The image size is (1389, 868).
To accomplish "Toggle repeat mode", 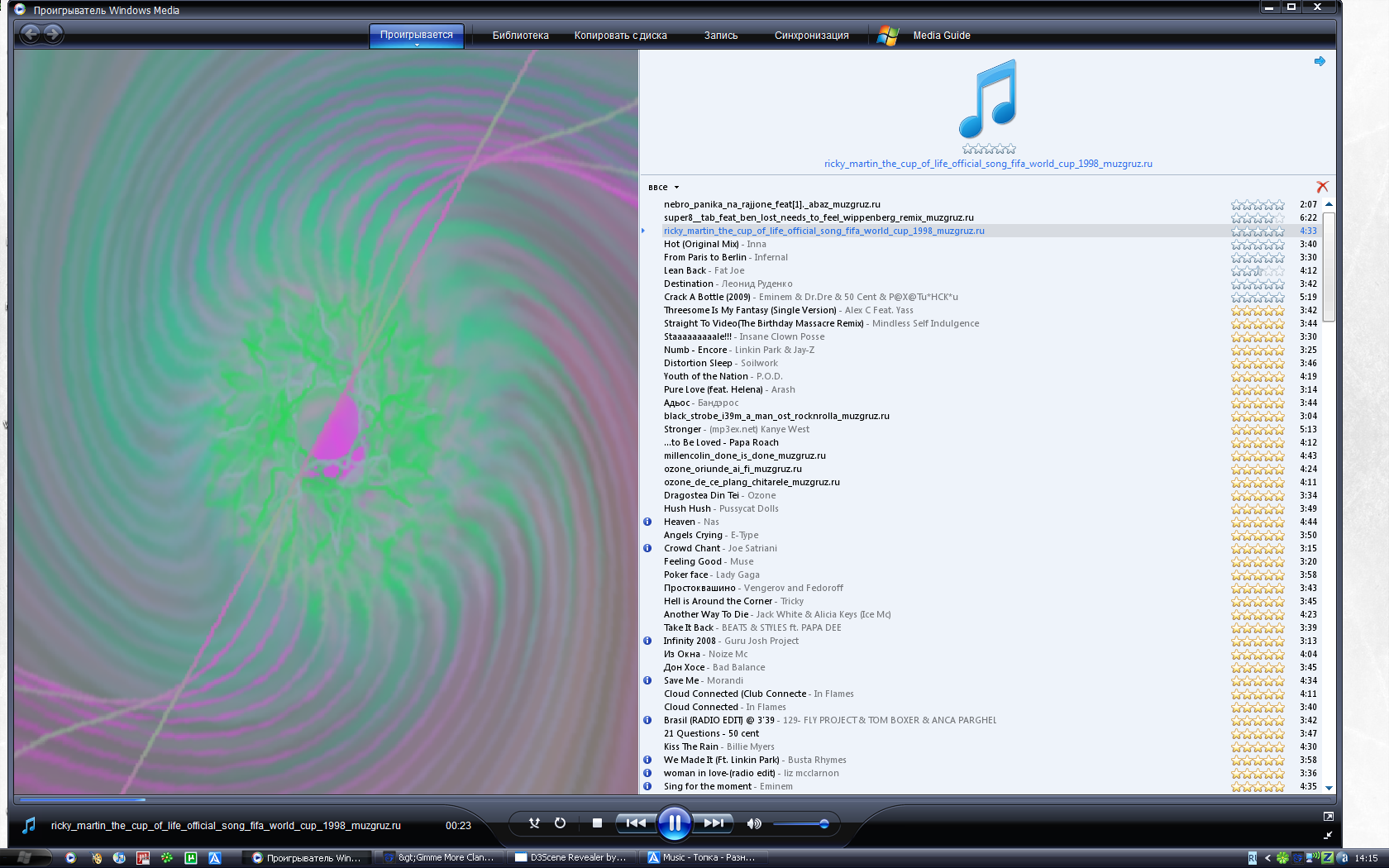I will click(560, 823).
